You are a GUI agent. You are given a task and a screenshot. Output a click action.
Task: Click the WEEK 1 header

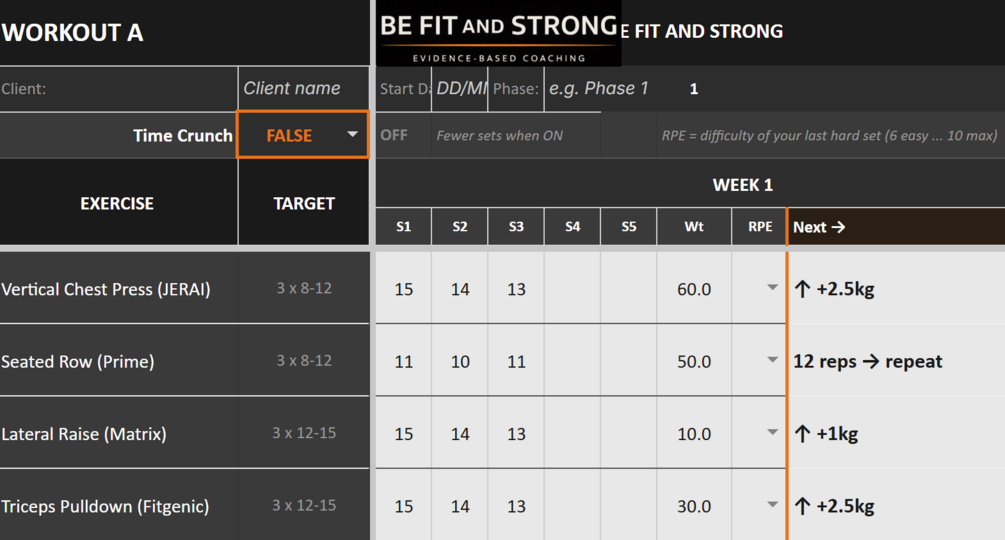pyautogui.click(x=742, y=185)
